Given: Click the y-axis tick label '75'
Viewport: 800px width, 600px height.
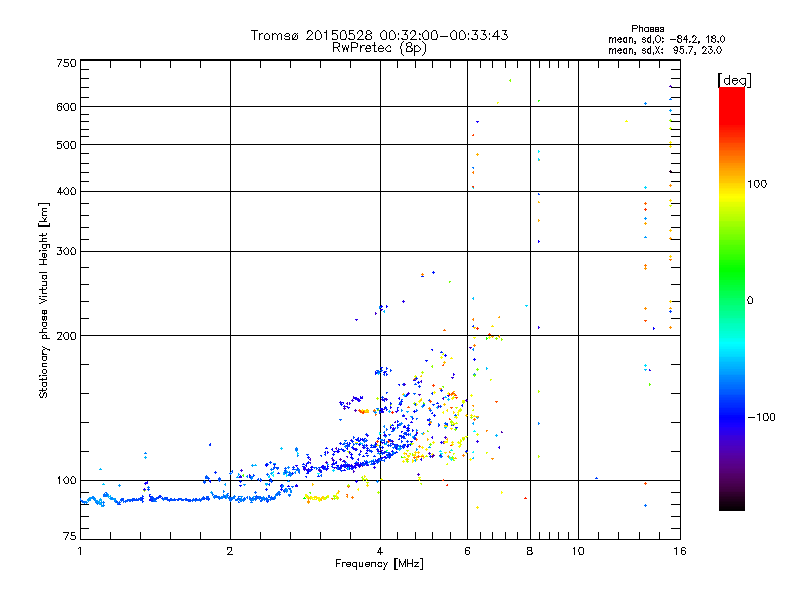Looking at the screenshot, I should point(70,536).
